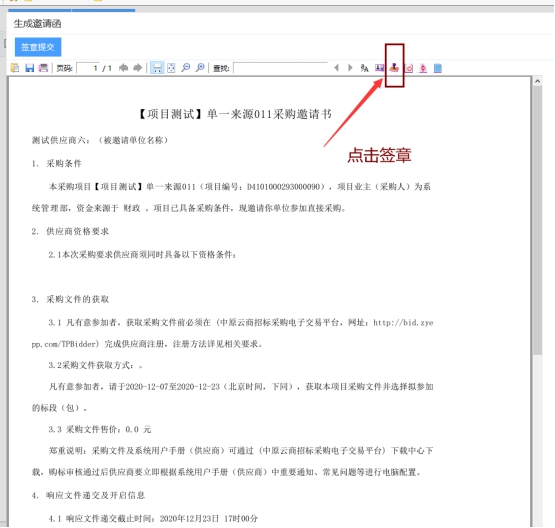Click the image snapshot toolbar icon

tap(379, 68)
